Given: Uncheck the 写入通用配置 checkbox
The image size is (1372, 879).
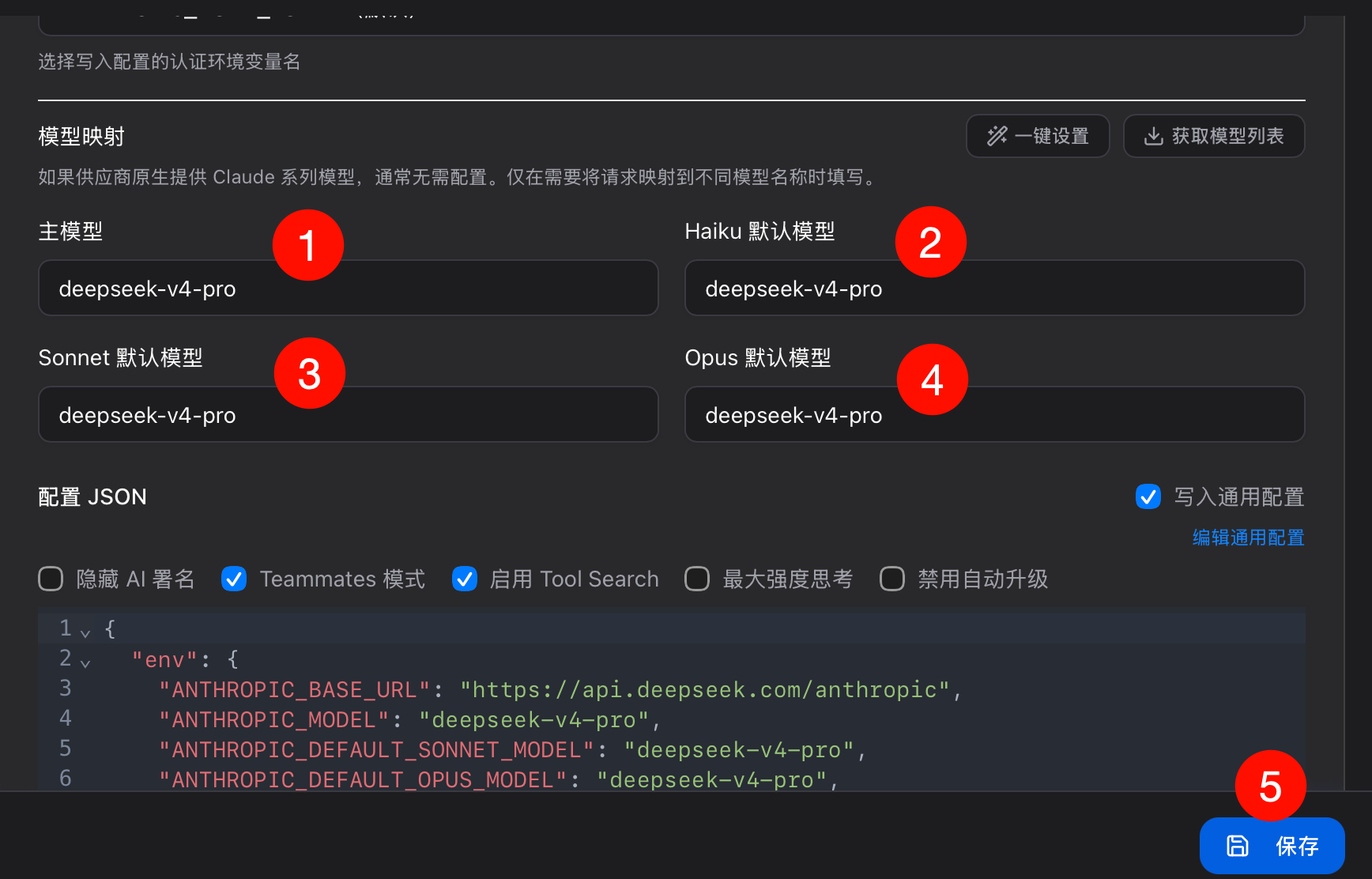Looking at the screenshot, I should (1148, 496).
